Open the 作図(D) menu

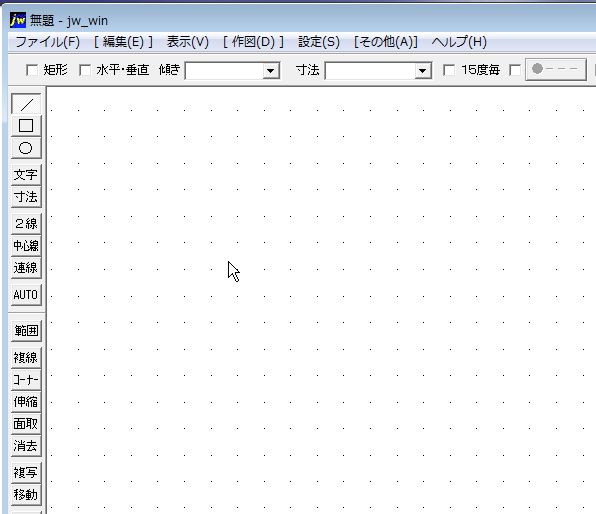tap(254, 42)
